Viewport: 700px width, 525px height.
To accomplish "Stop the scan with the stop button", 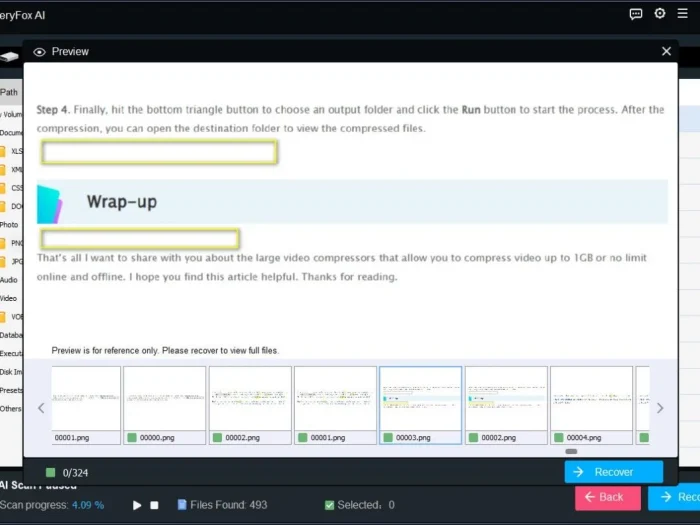I will pos(154,505).
